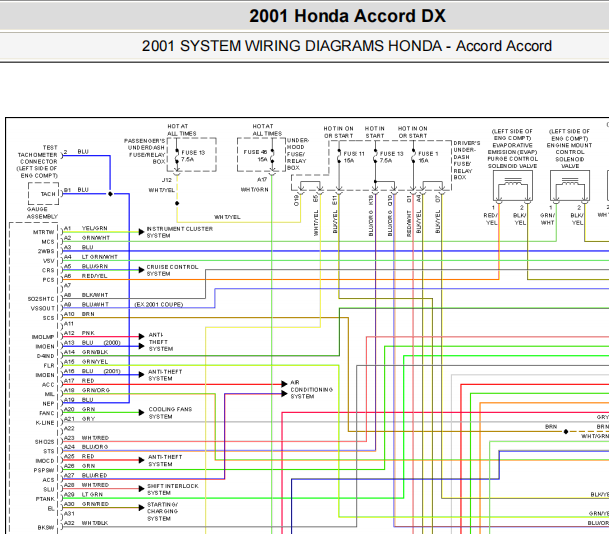This screenshot has height=534, width=609.
Task: Click the 'K-LINE' signal name
Action: [45, 423]
